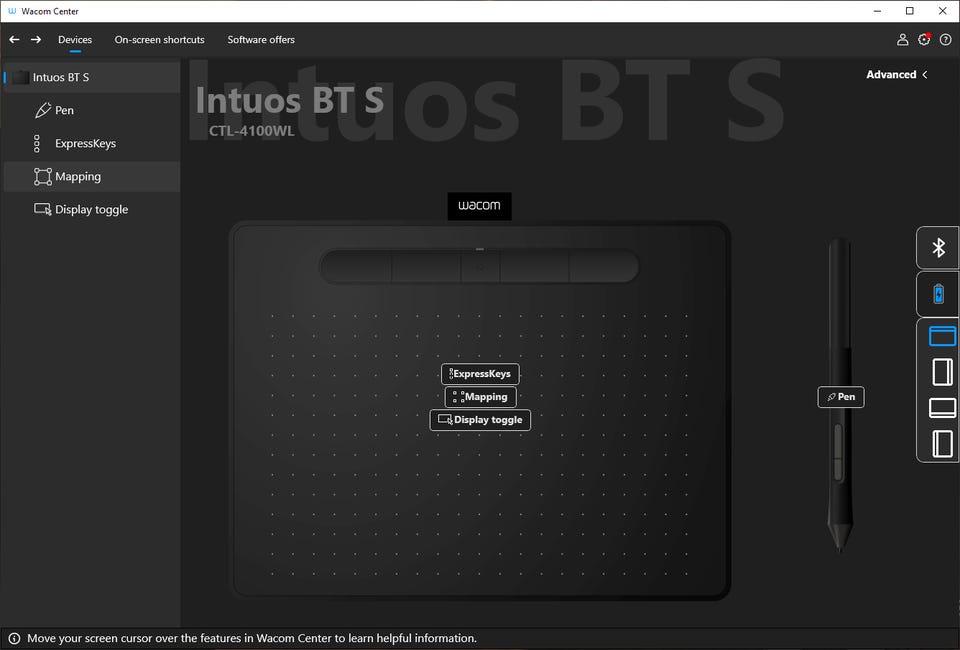960x650 pixels.
Task: Select Mapping in the sidebar
Action: (x=92, y=176)
